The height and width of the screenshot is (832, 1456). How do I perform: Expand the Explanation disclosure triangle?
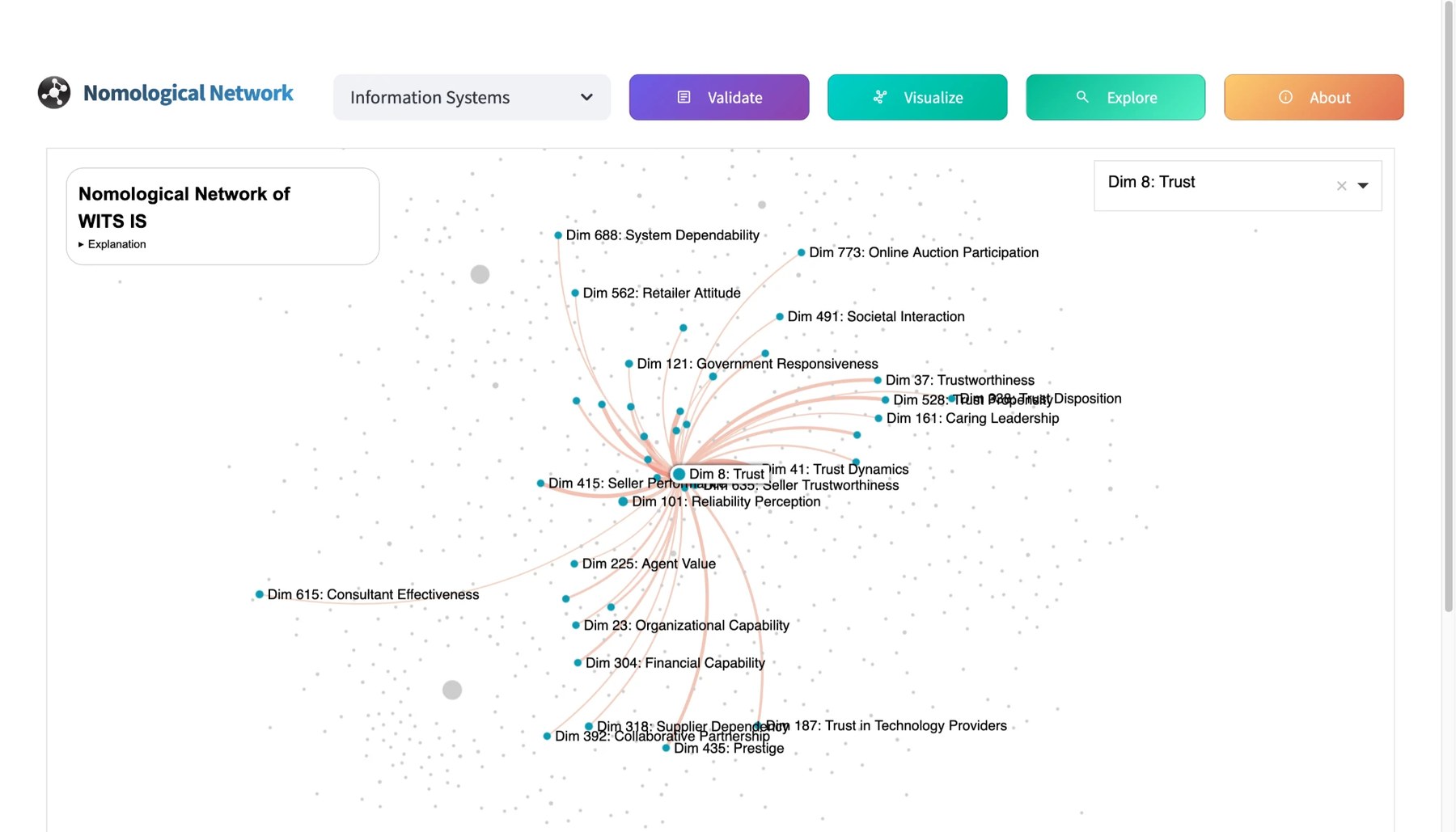pos(81,244)
